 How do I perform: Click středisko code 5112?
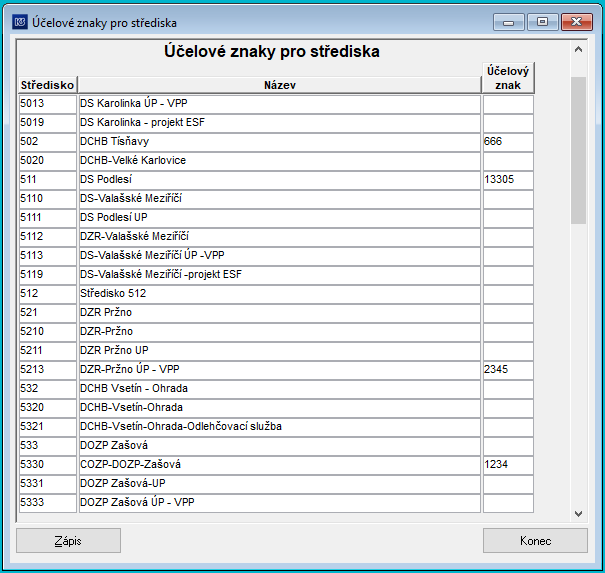[48, 237]
